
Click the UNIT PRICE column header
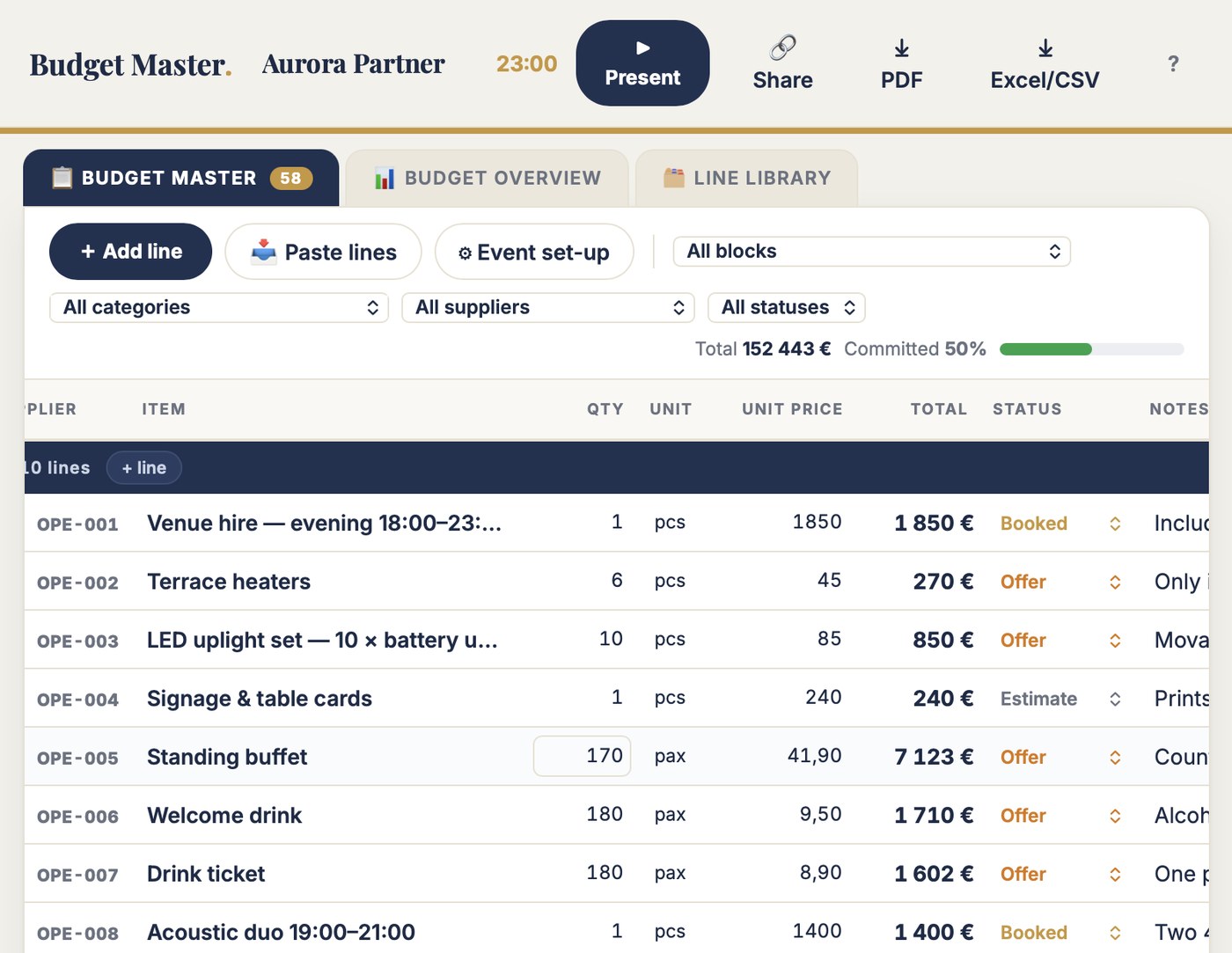(x=792, y=409)
